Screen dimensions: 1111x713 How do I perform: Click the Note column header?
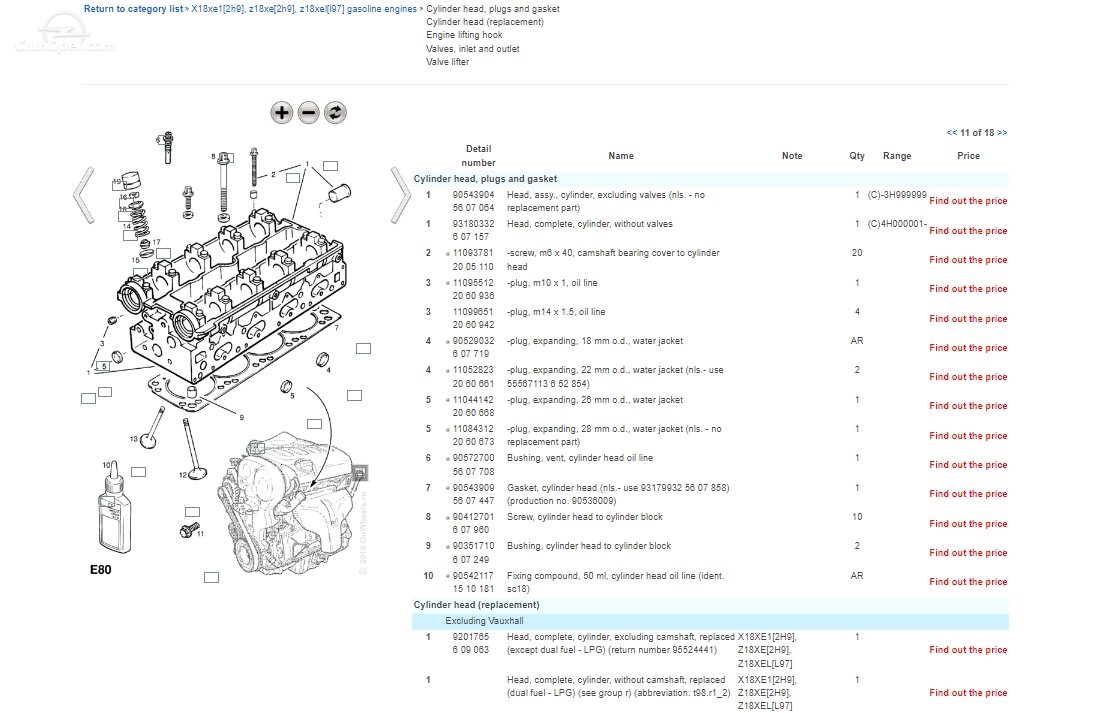click(x=792, y=156)
